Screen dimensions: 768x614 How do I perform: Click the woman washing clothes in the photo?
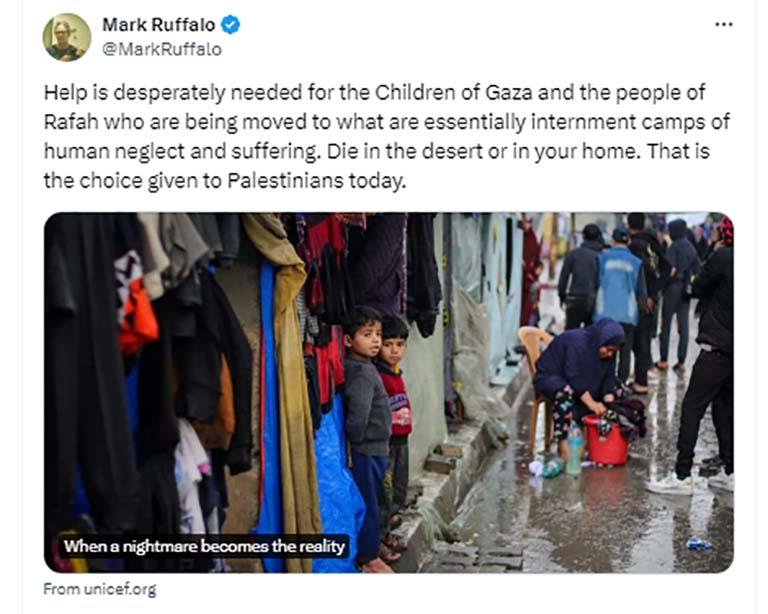click(583, 377)
